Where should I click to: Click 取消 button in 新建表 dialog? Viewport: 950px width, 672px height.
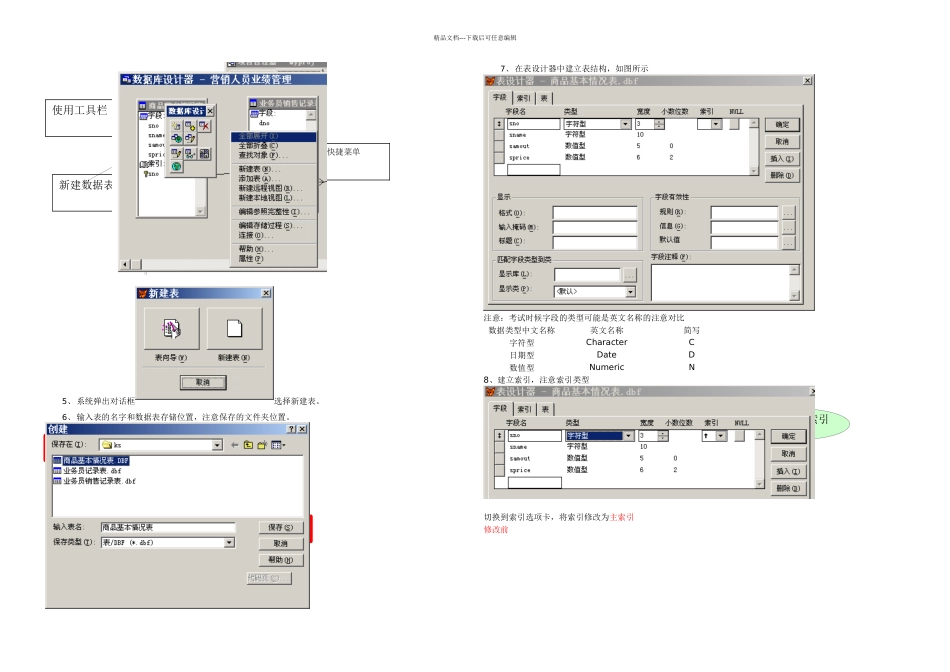(x=203, y=382)
